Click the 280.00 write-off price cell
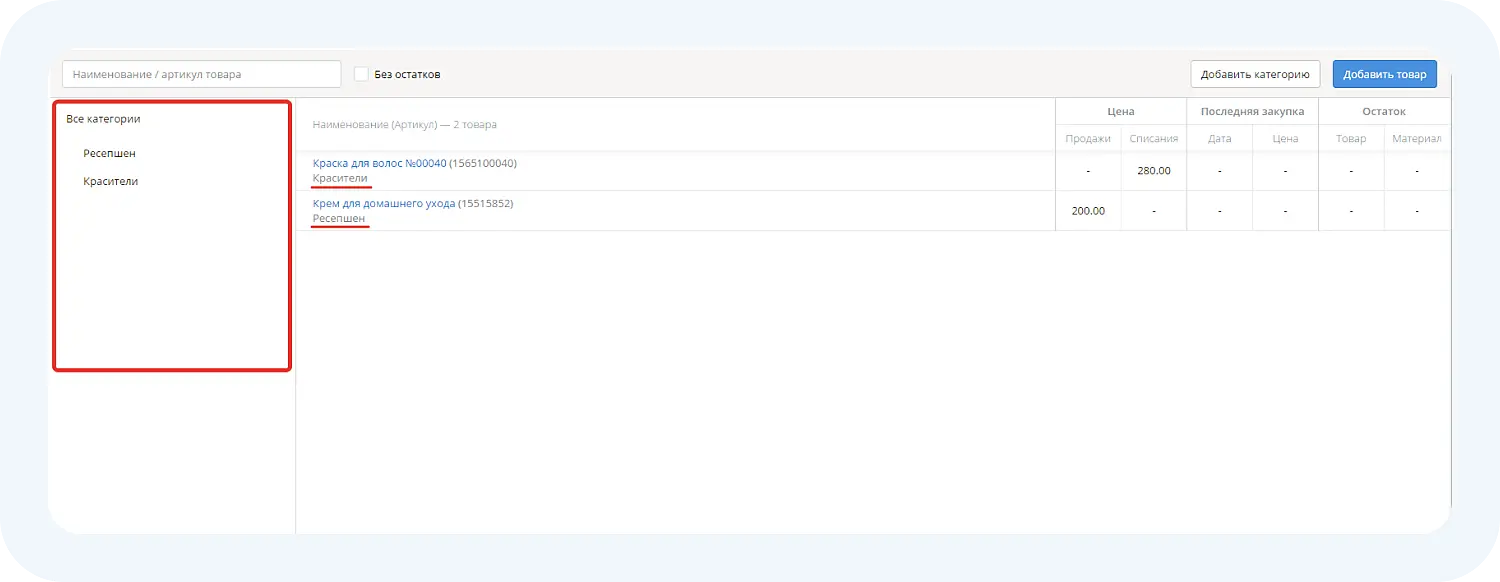Image resolution: width=1500 pixels, height=582 pixels. [1154, 171]
